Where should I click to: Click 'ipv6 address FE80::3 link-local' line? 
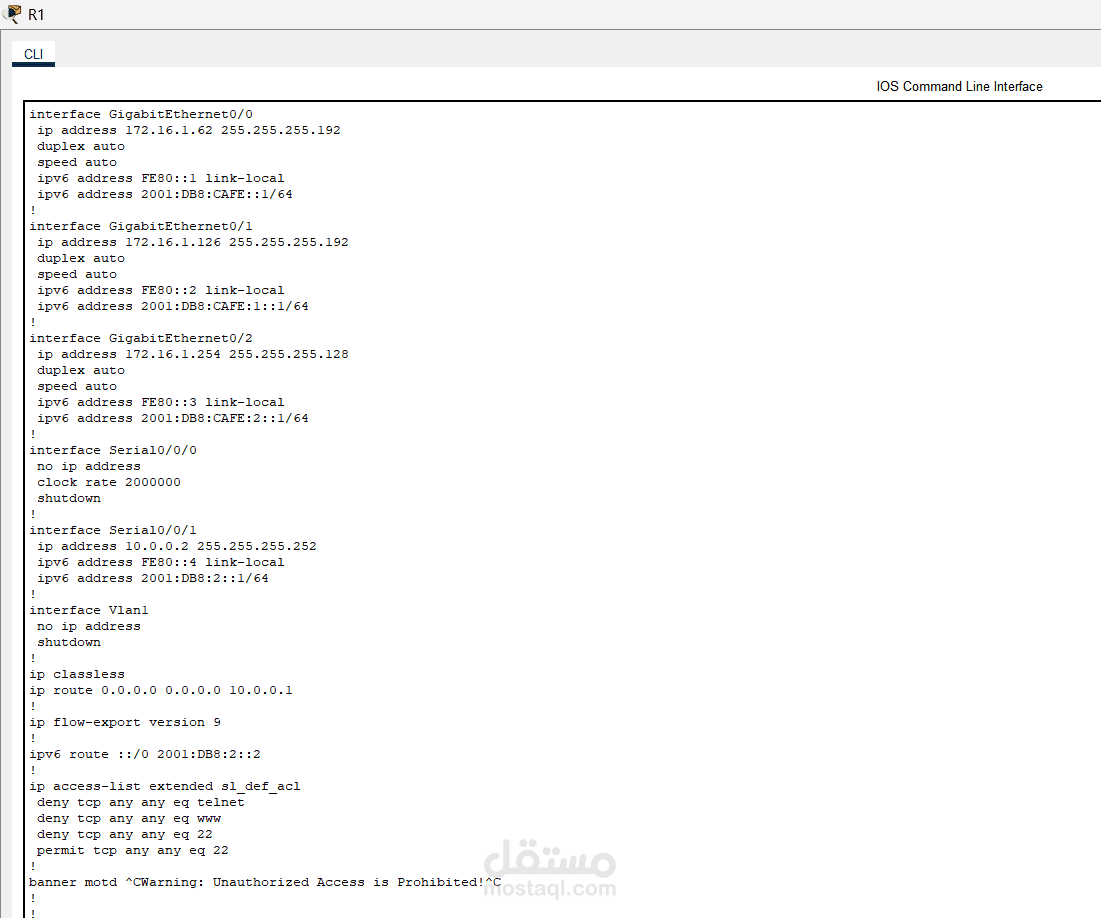[x=161, y=402]
